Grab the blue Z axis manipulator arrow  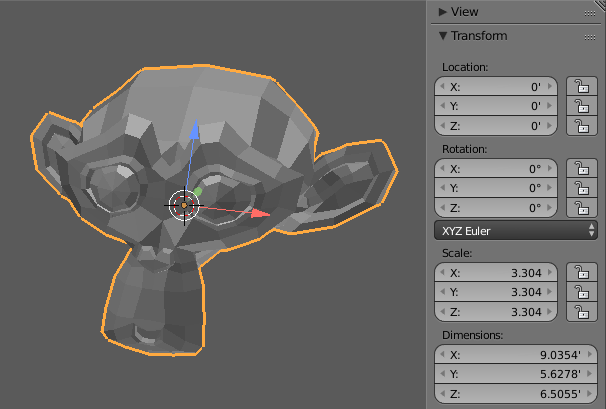(194, 130)
